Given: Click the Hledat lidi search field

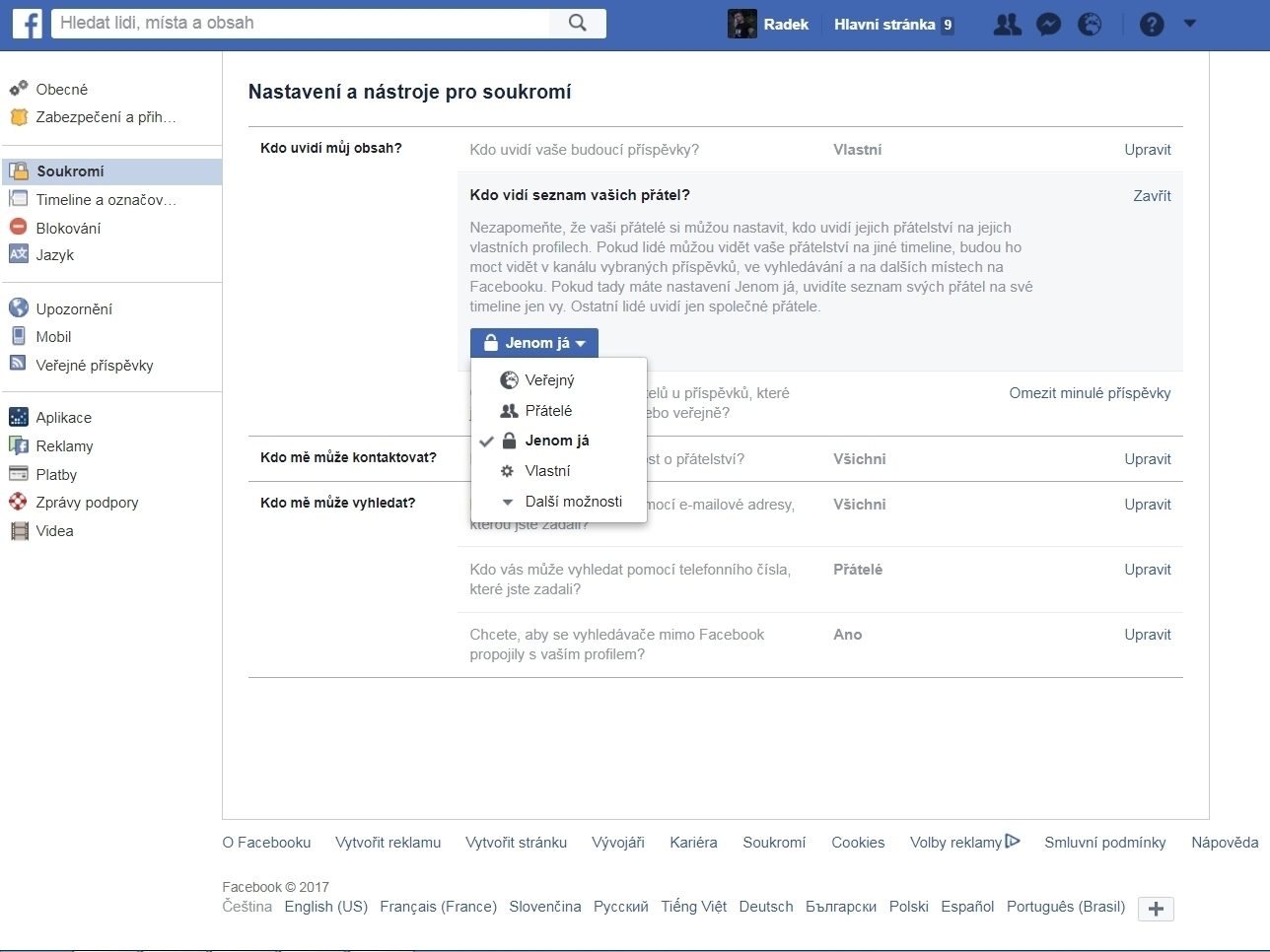Looking at the screenshot, I should (x=301, y=23).
